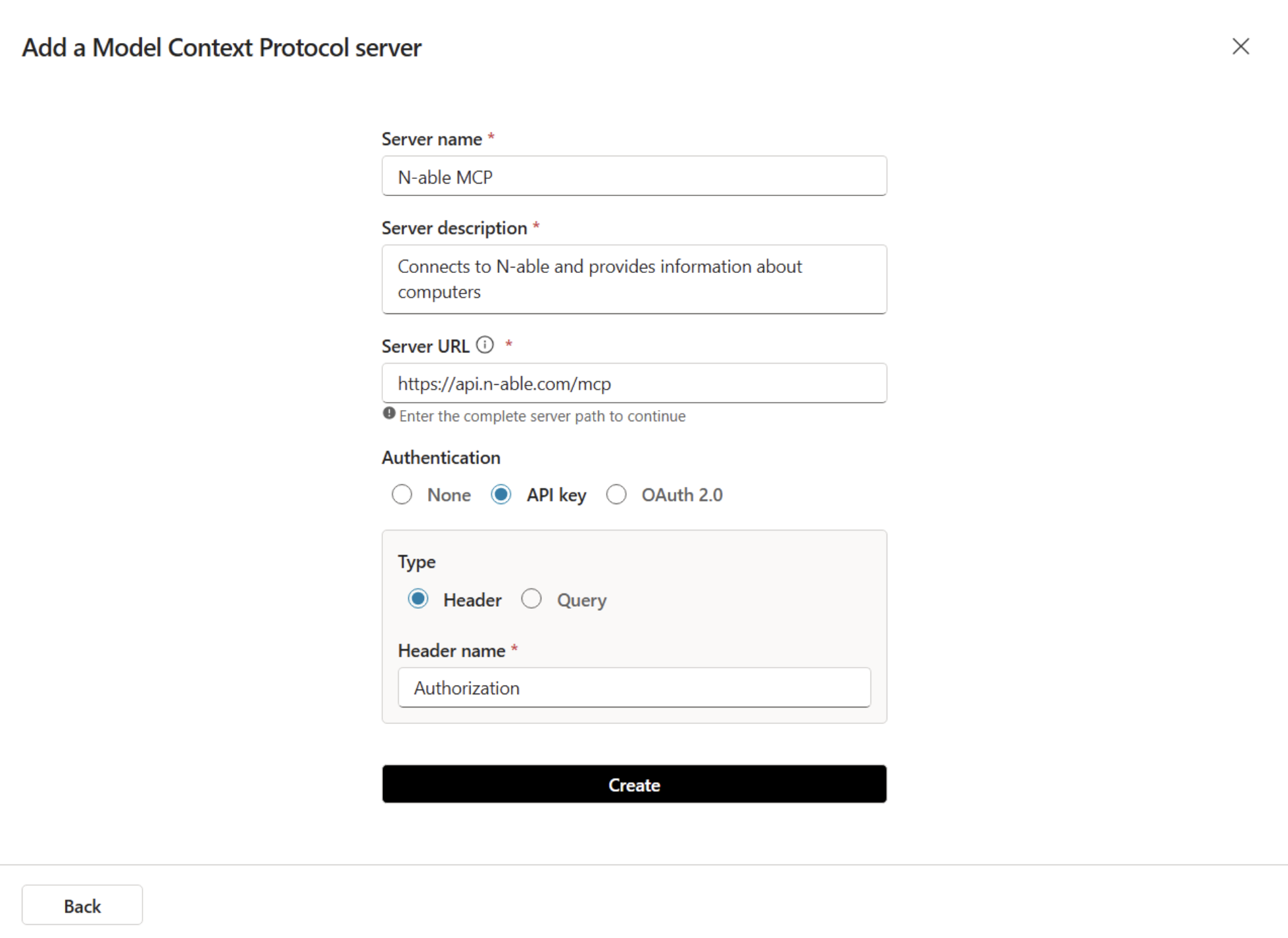Select API key authentication
The image size is (1288, 938).
[502, 494]
